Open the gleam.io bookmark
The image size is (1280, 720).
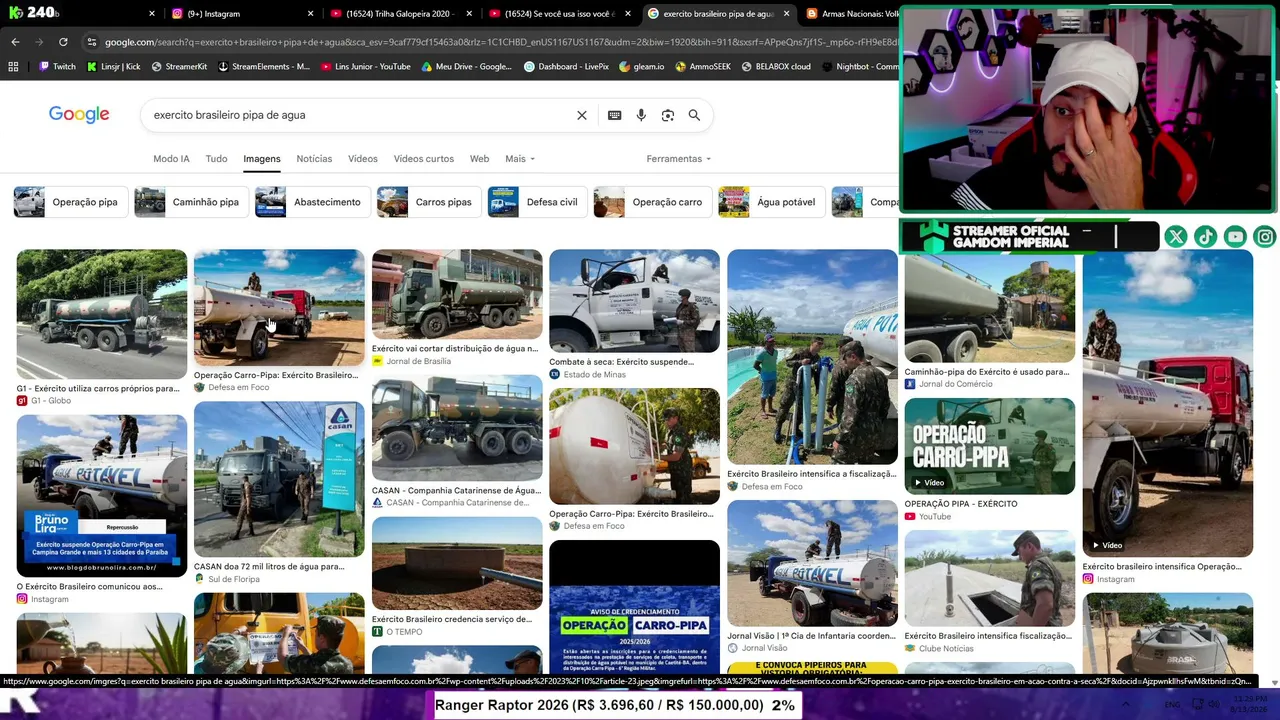pyautogui.click(x=642, y=67)
